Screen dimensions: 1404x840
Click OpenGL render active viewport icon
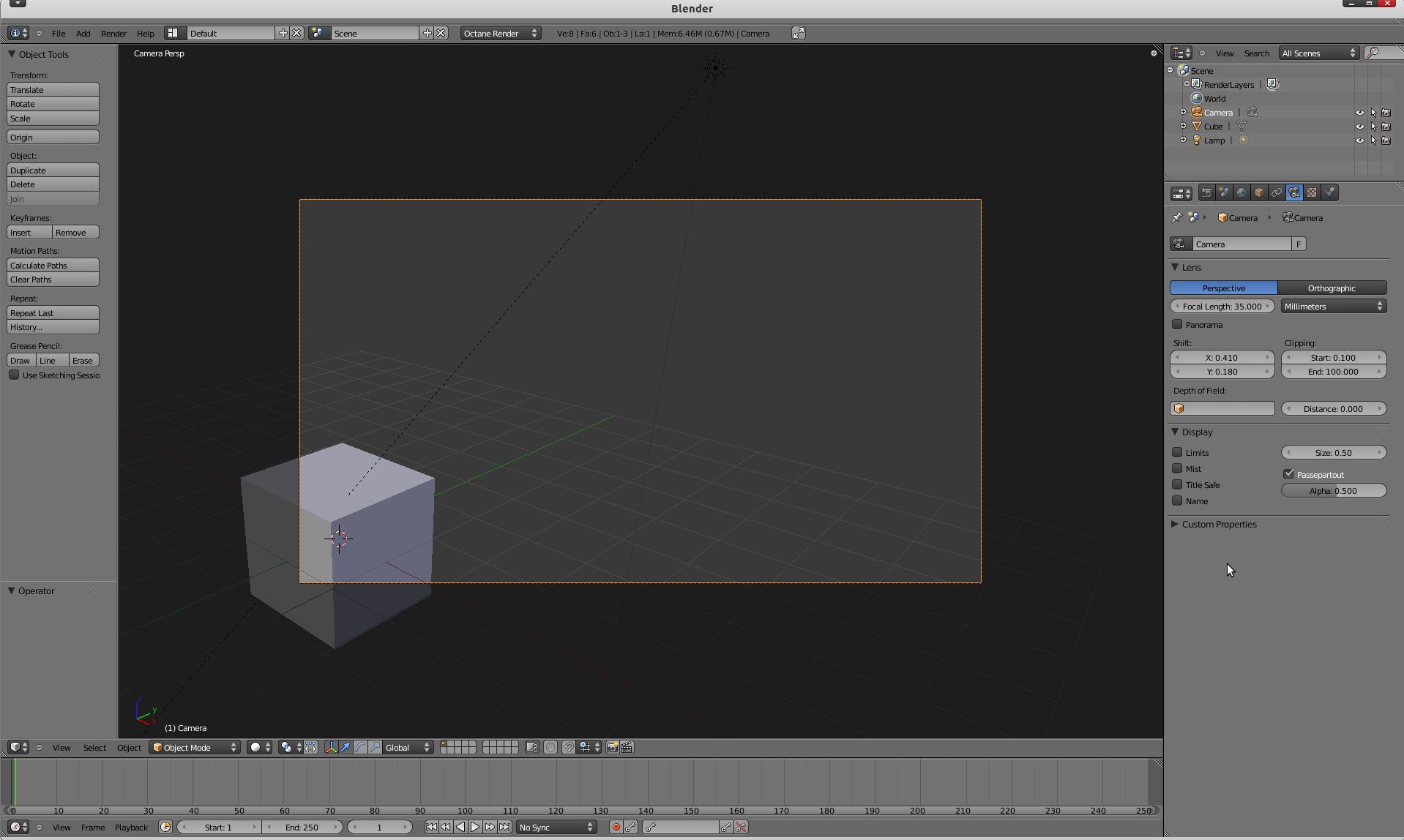coord(612,748)
